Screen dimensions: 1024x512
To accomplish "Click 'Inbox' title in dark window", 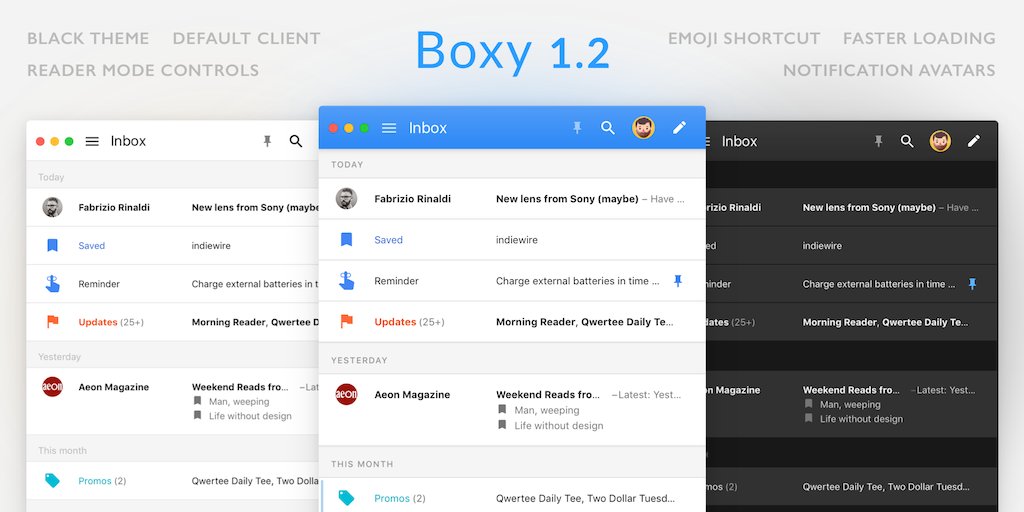I will coord(739,141).
